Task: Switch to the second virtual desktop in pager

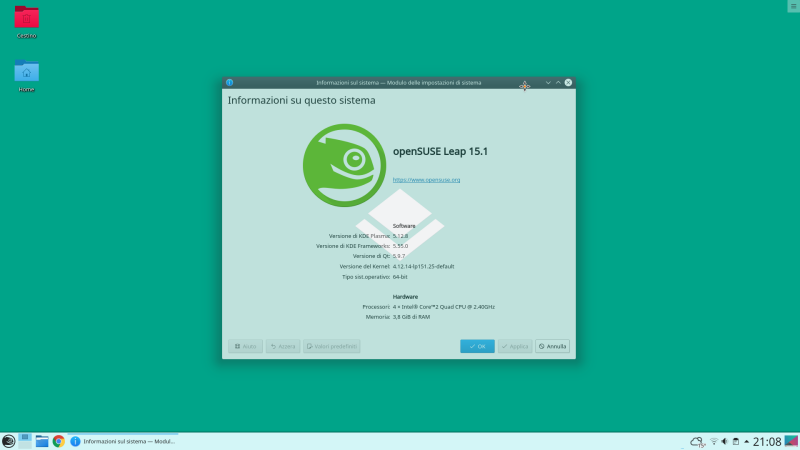Action: click(24, 445)
